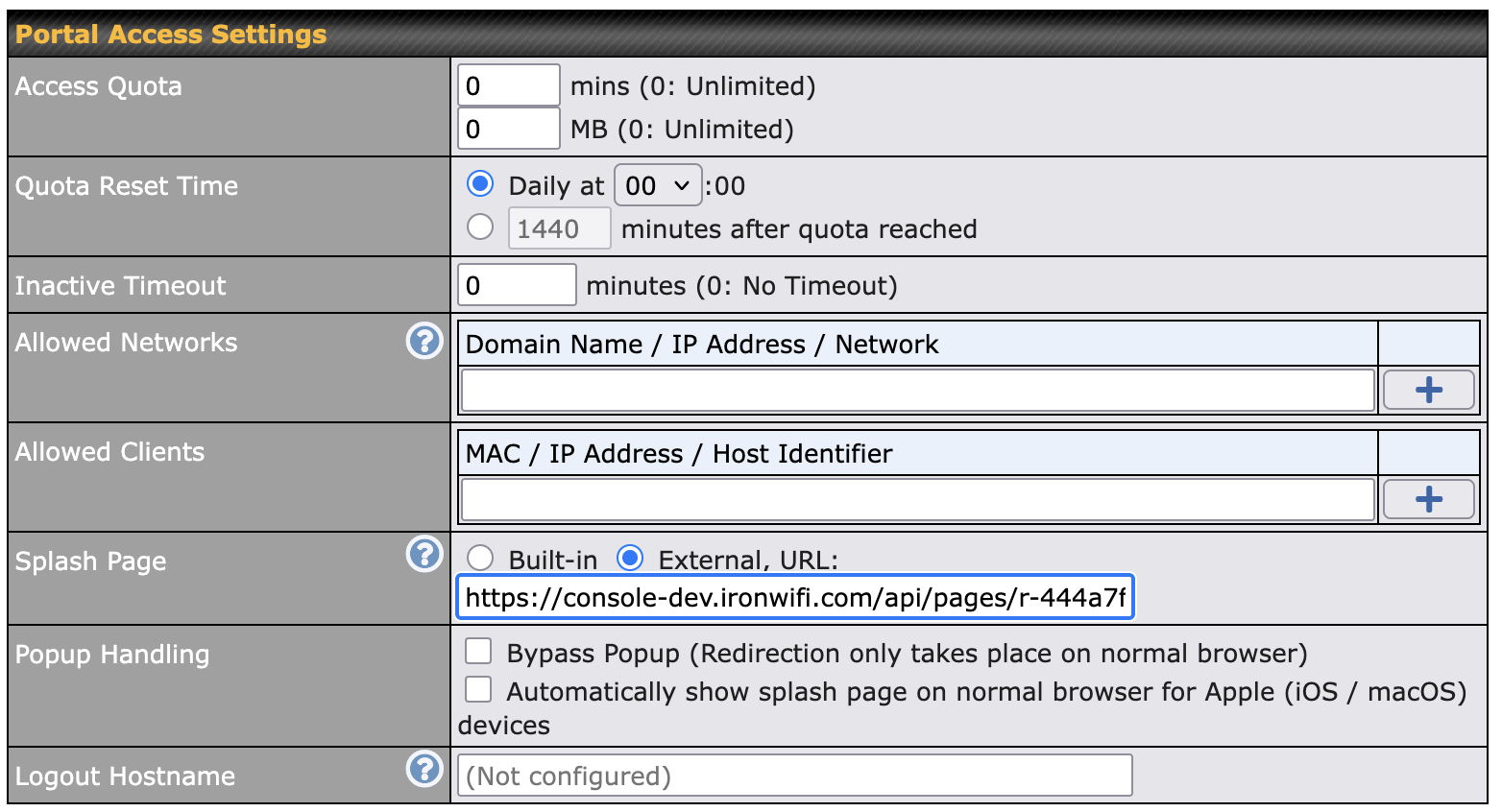Image resolution: width=1502 pixels, height=812 pixels.
Task: Open help for Logout Hostname
Action: point(424,769)
